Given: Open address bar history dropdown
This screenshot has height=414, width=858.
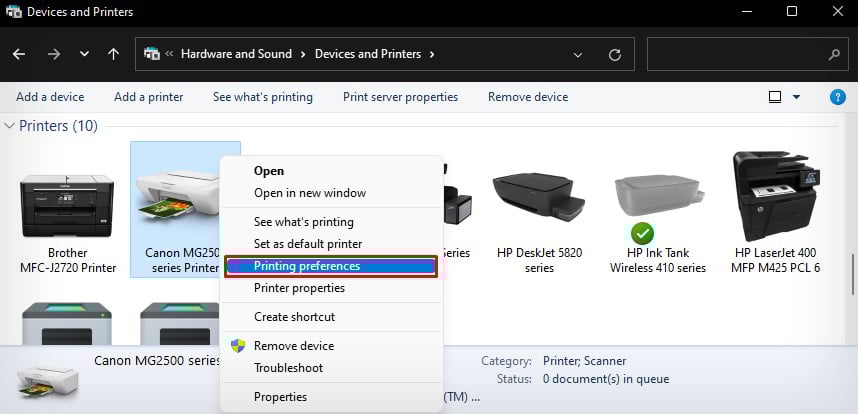Looking at the screenshot, I should click(577, 55).
